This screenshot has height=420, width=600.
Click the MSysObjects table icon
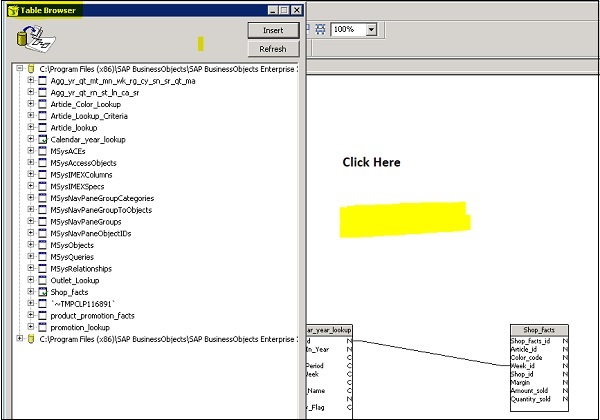point(43,245)
